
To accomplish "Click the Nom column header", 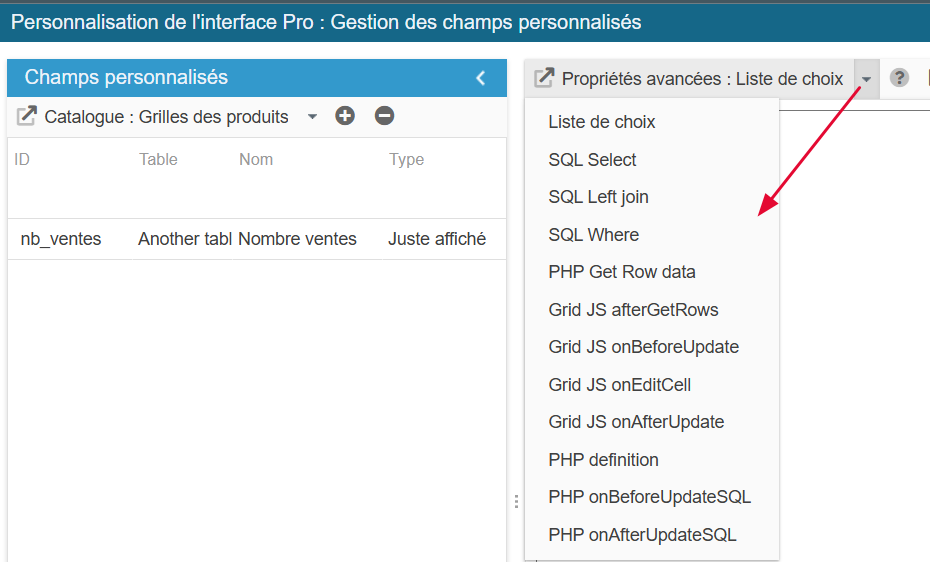I will coord(256,159).
